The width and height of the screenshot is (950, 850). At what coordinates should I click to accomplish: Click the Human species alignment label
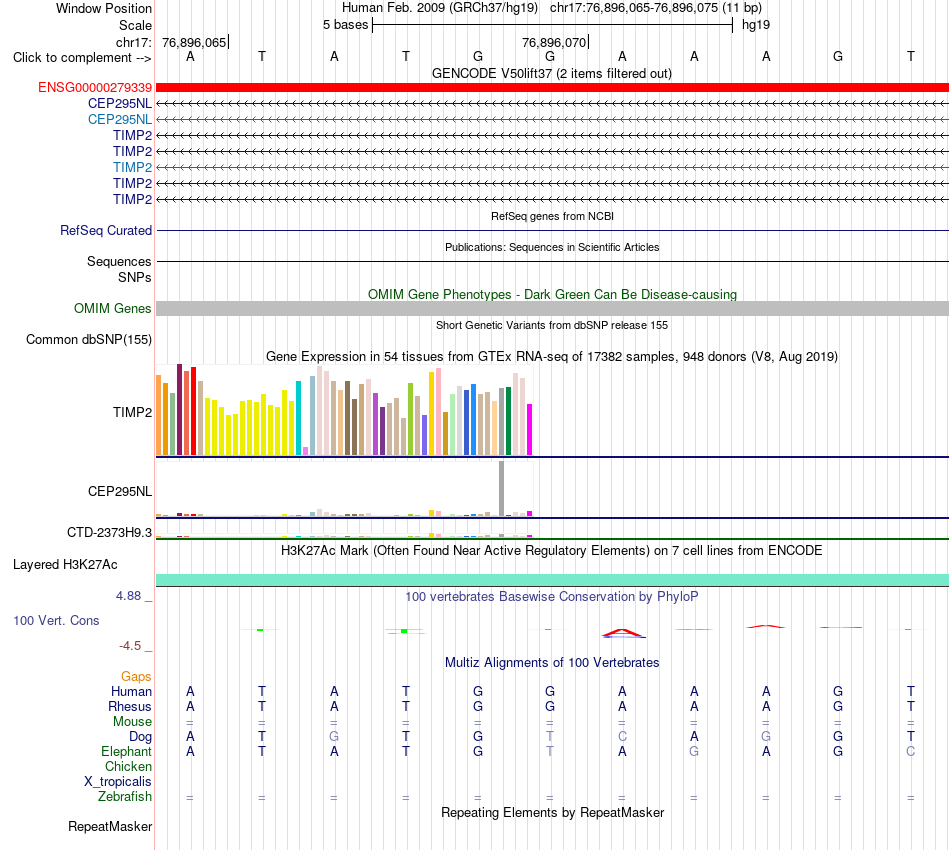(x=131, y=691)
